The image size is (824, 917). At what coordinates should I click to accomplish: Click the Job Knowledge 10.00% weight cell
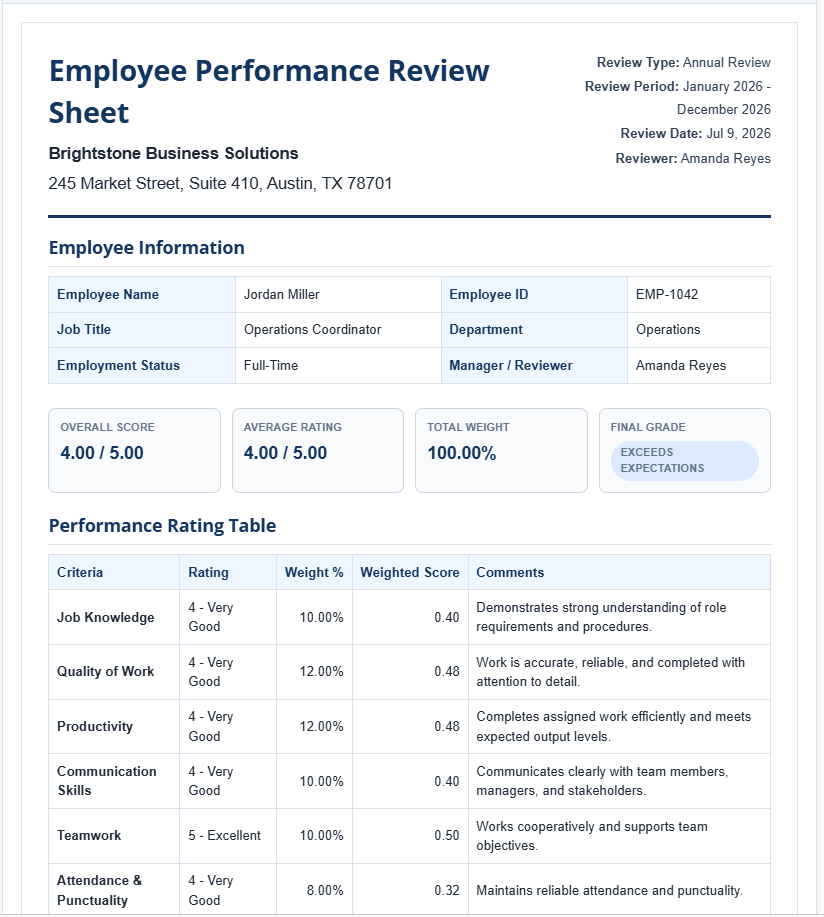[x=314, y=618]
